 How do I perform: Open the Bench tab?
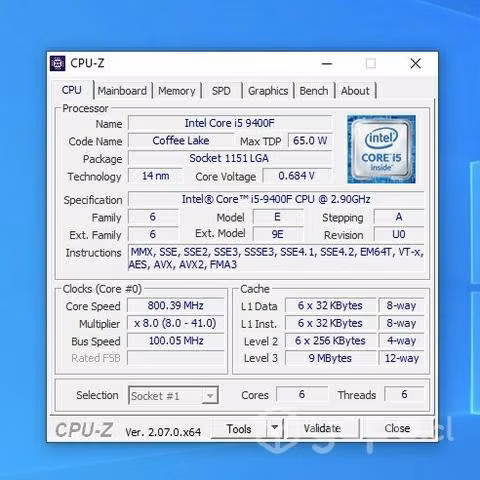point(314,91)
